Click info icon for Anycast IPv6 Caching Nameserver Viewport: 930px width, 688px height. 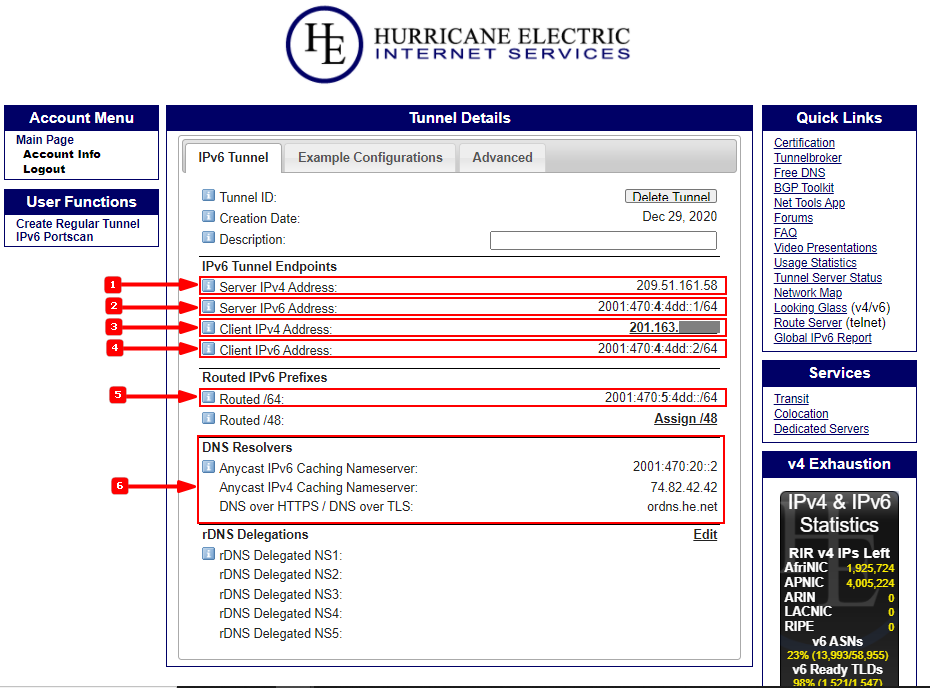point(208,467)
